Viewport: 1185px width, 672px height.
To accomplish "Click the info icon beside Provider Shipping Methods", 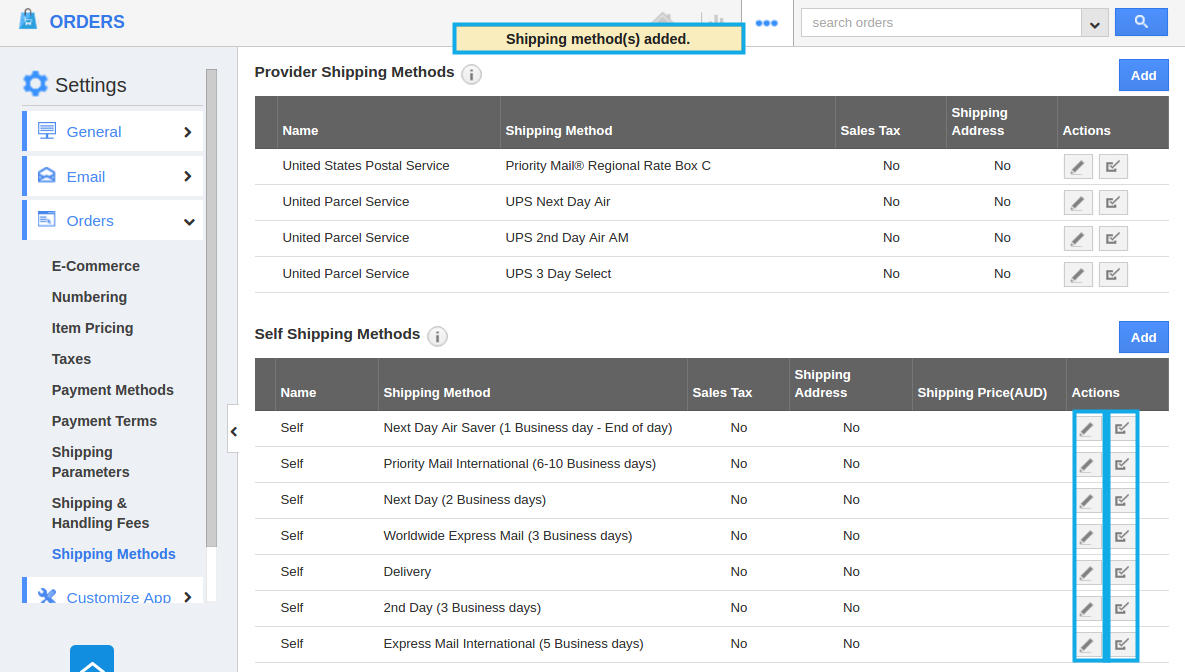I will pyautogui.click(x=472, y=74).
